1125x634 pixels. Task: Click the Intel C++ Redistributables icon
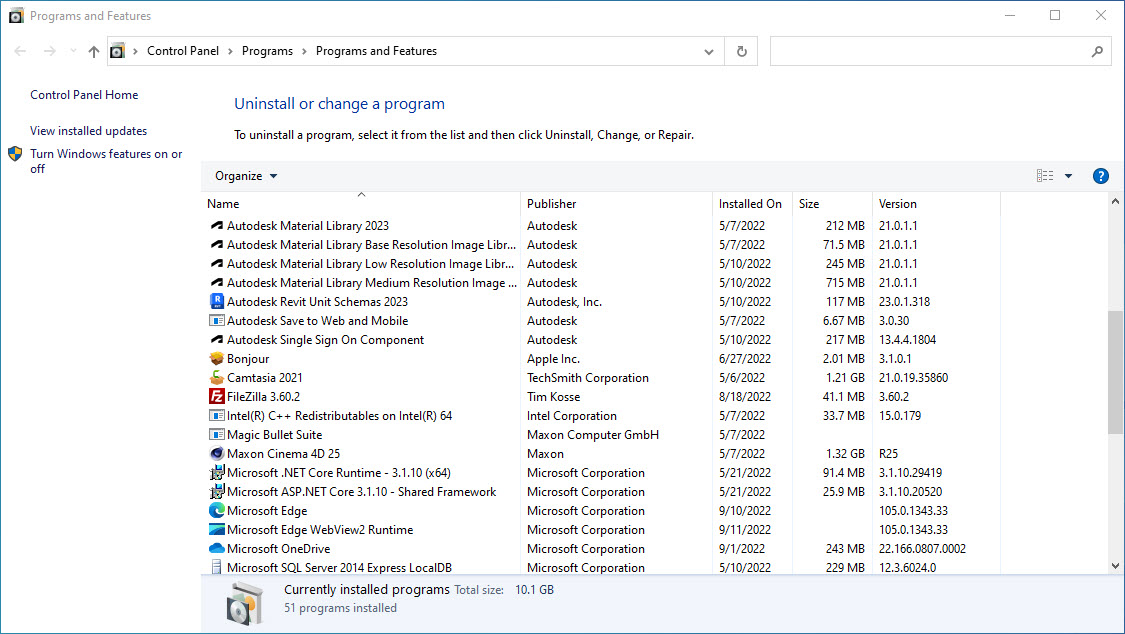pyautogui.click(x=216, y=415)
